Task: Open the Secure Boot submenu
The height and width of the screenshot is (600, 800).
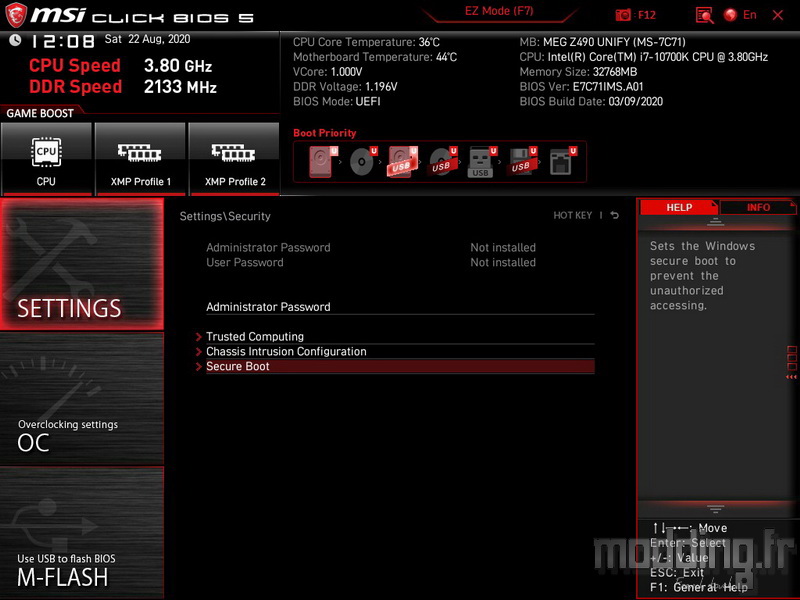Action: point(400,366)
